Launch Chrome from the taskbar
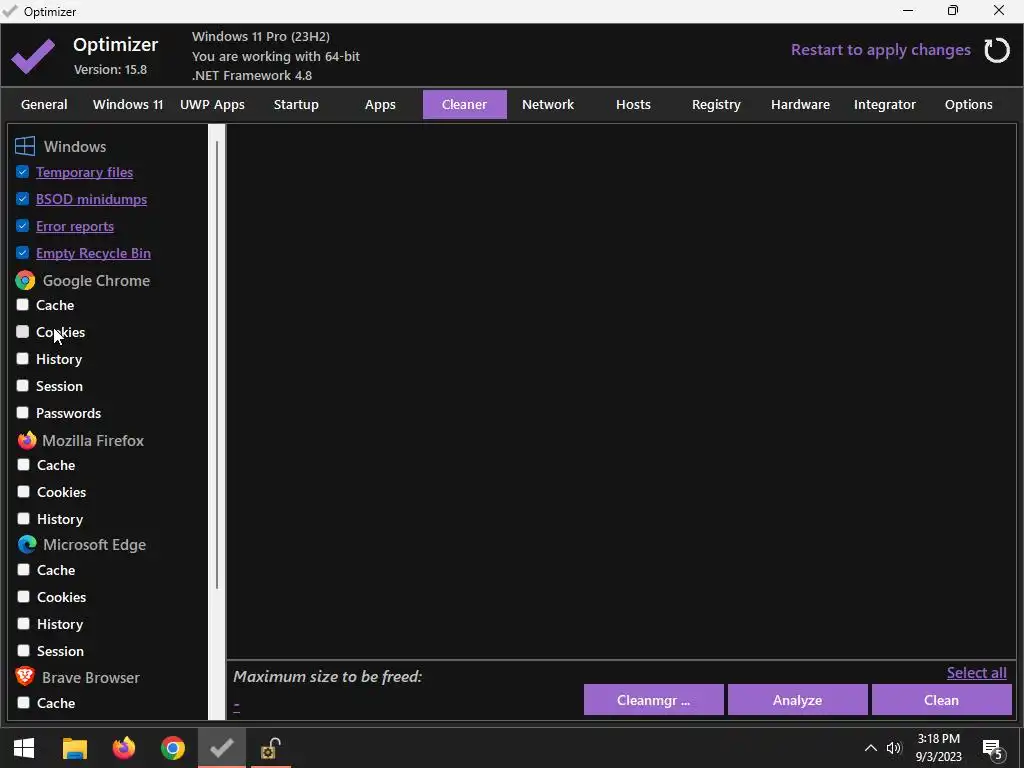The width and height of the screenshot is (1024, 768). pyautogui.click(x=173, y=748)
